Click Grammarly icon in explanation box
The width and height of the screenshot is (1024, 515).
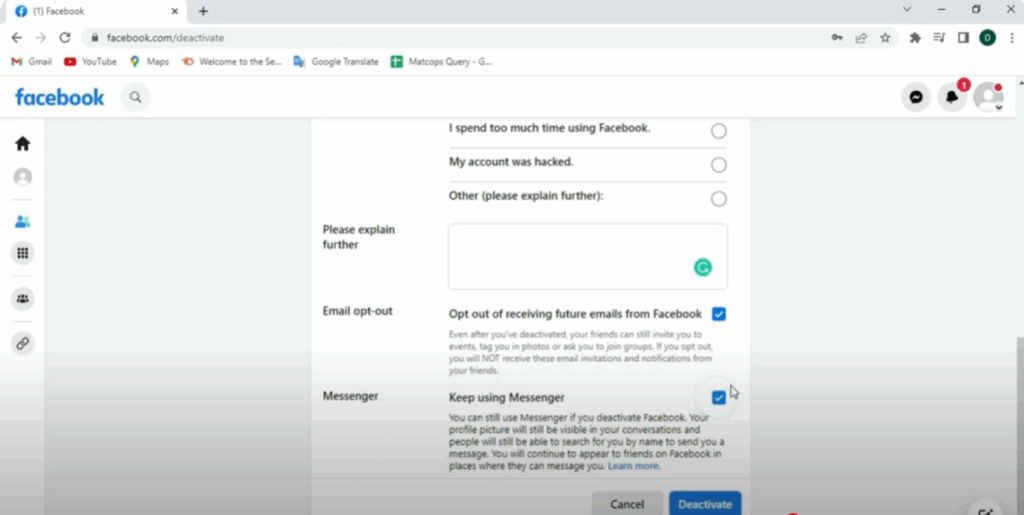[x=703, y=268]
